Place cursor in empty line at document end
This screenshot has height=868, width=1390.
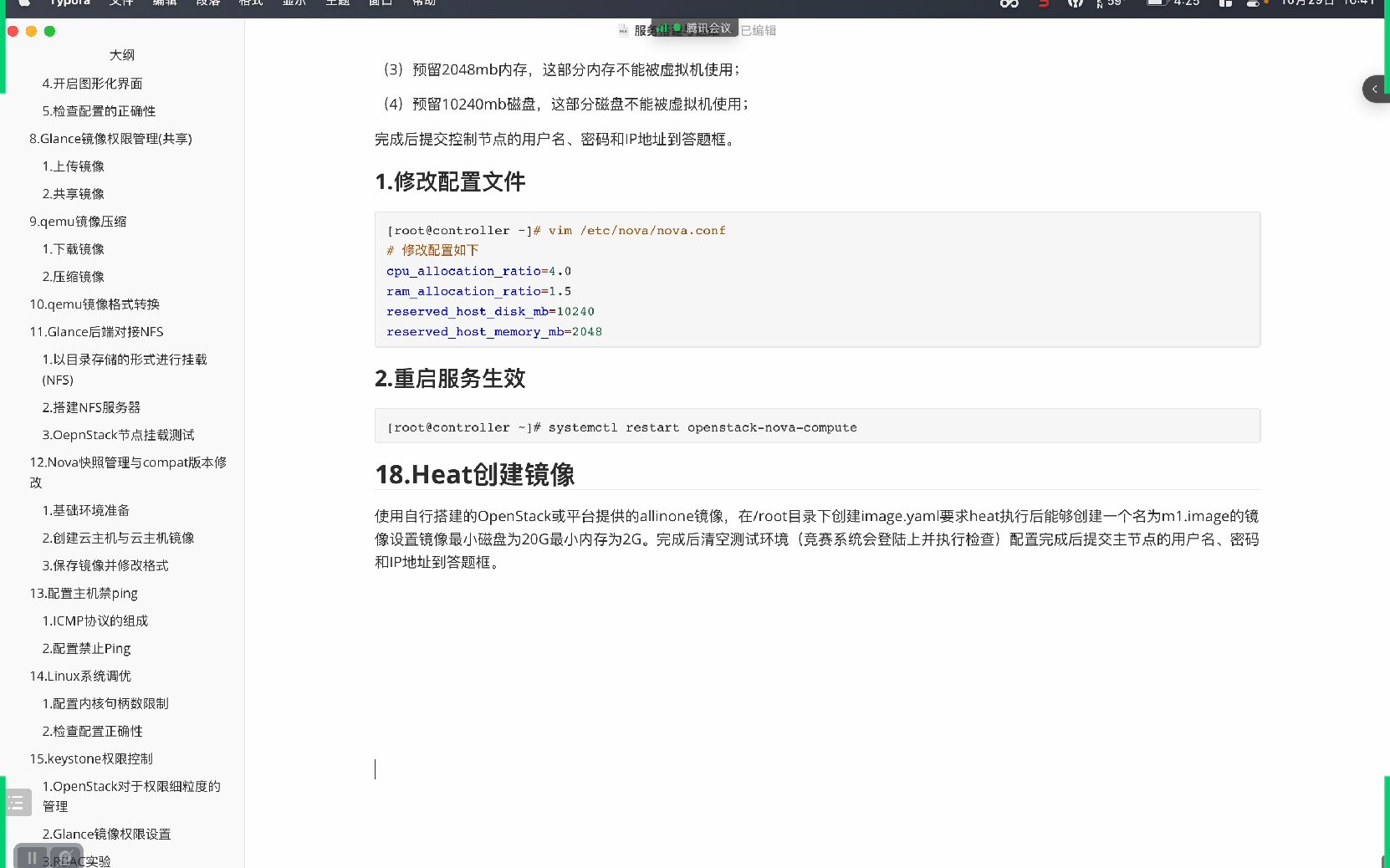(817, 769)
